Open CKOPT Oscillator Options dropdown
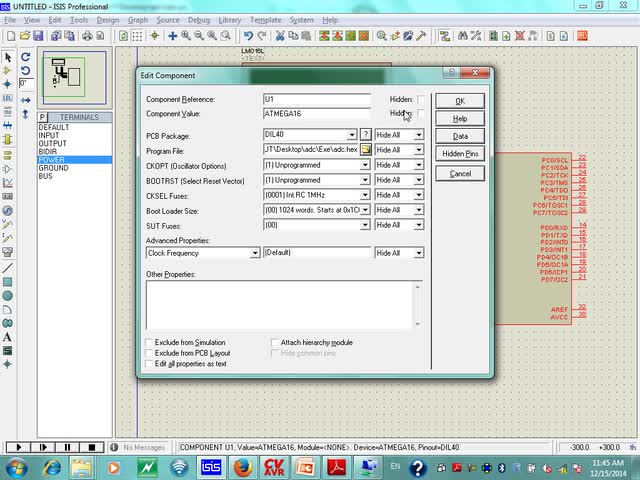Screen dimensions: 640x480 365,165
